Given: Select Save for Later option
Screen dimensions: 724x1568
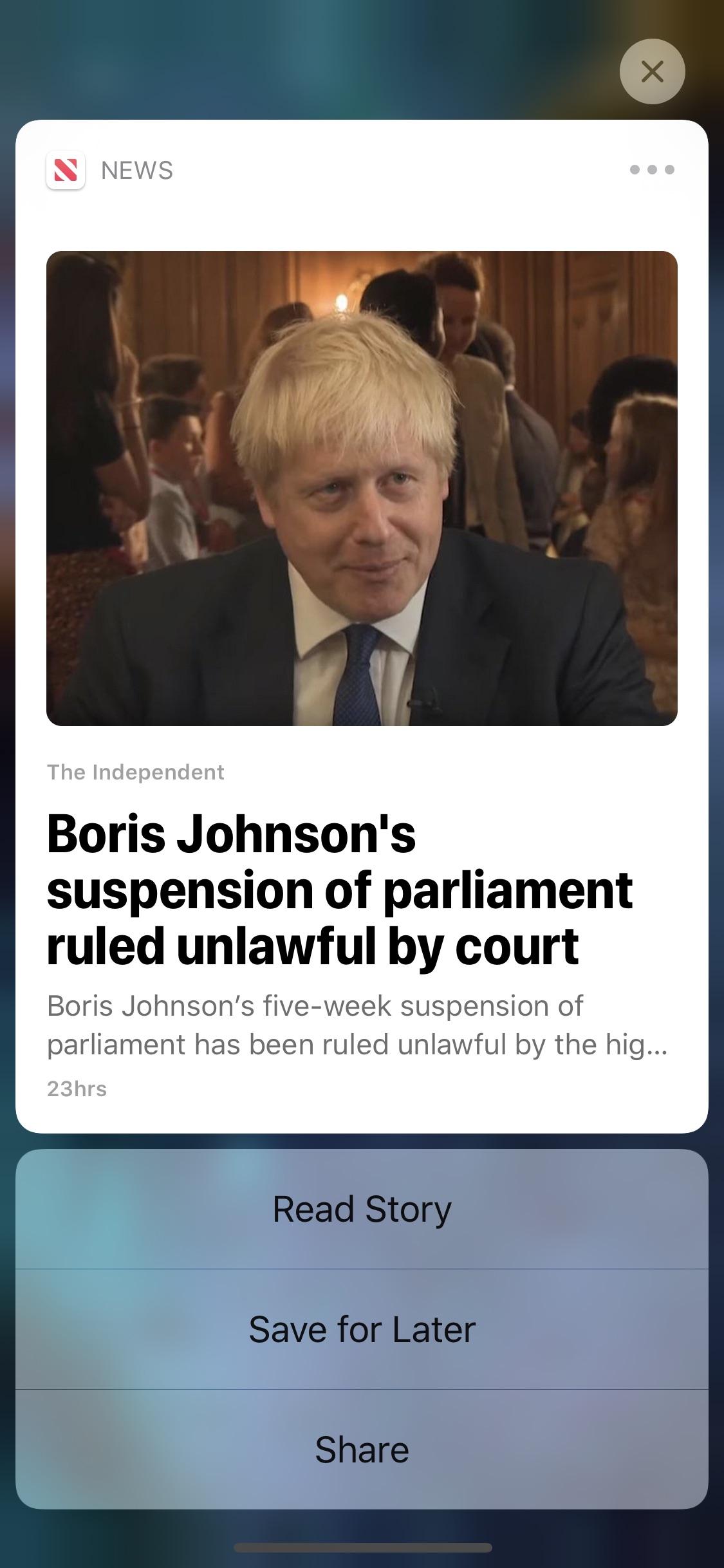Looking at the screenshot, I should (x=362, y=1329).
